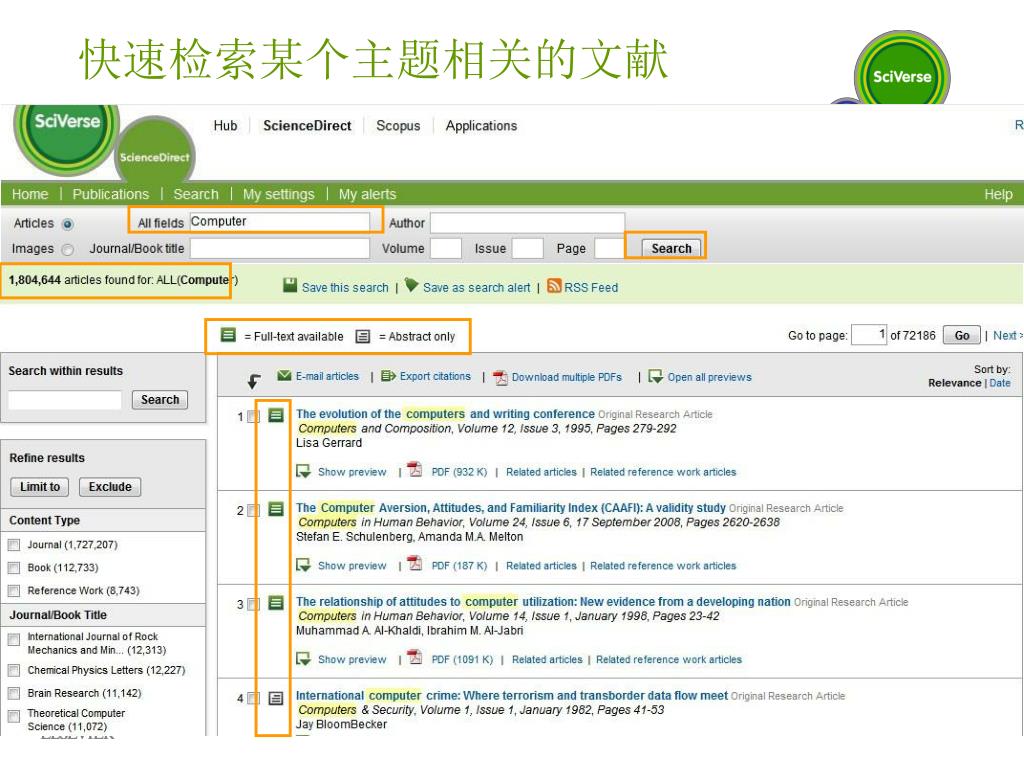The width and height of the screenshot is (1024, 768).
Task: Click the Journal/Book title input field
Action: pos(280,248)
